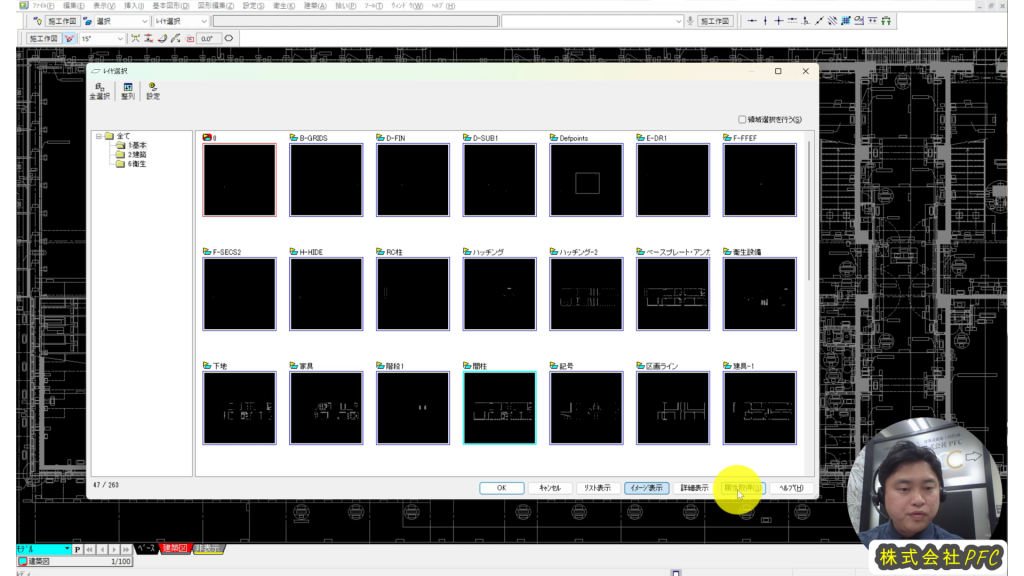The image size is (1024, 576).
Task: Select the 間柱 layer thumbnail
Action: pyautogui.click(x=499, y=407)
